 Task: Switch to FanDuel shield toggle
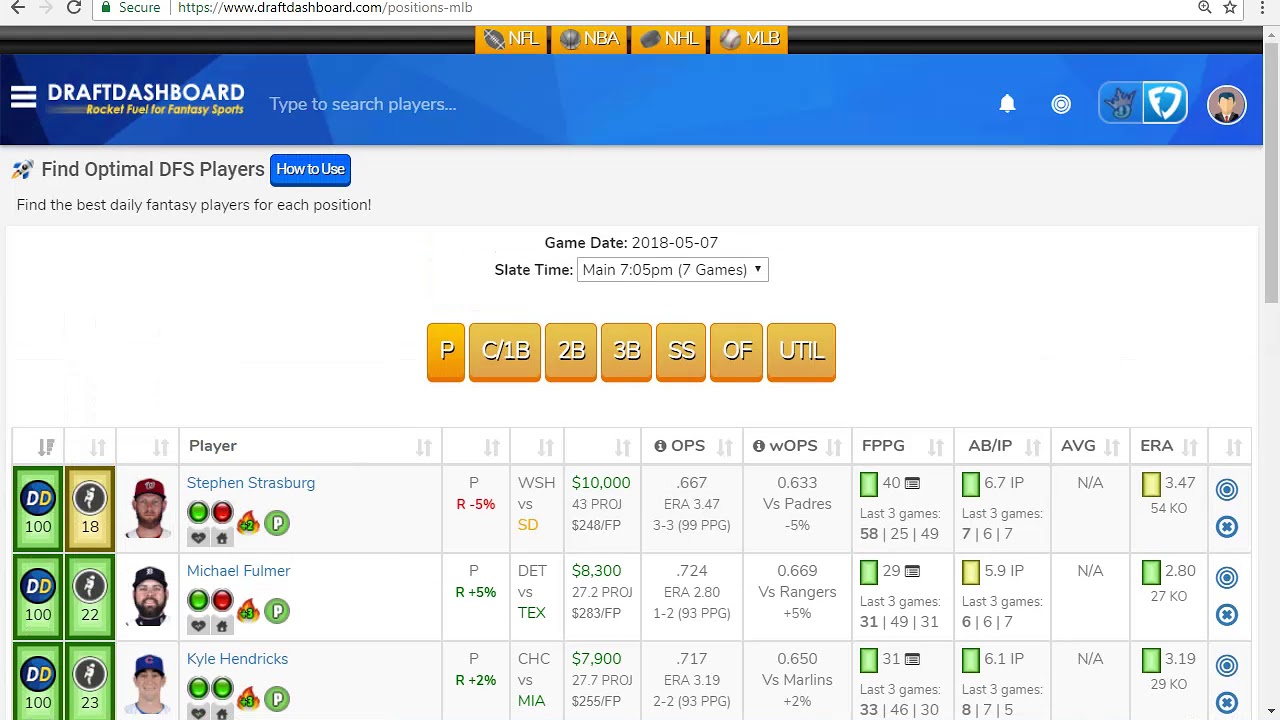[1165, 104]
